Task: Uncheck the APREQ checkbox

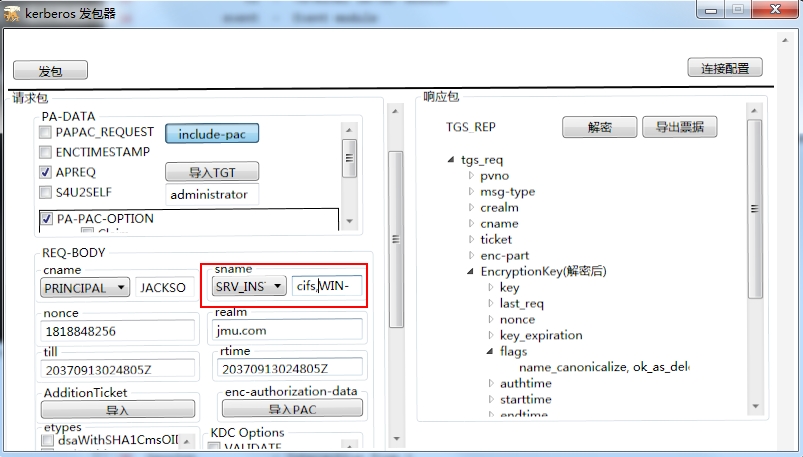Action: pyautogui.click(x=45, y=172)
